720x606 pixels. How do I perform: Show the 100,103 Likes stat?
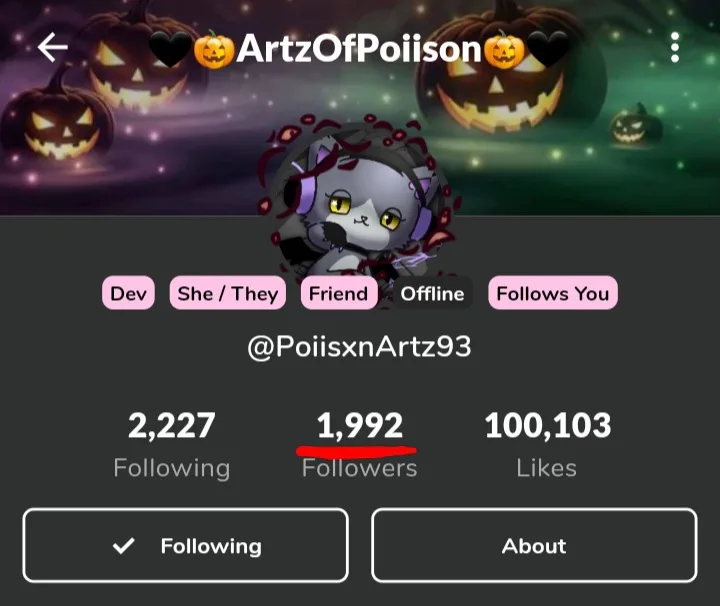[x=547, y=443]
